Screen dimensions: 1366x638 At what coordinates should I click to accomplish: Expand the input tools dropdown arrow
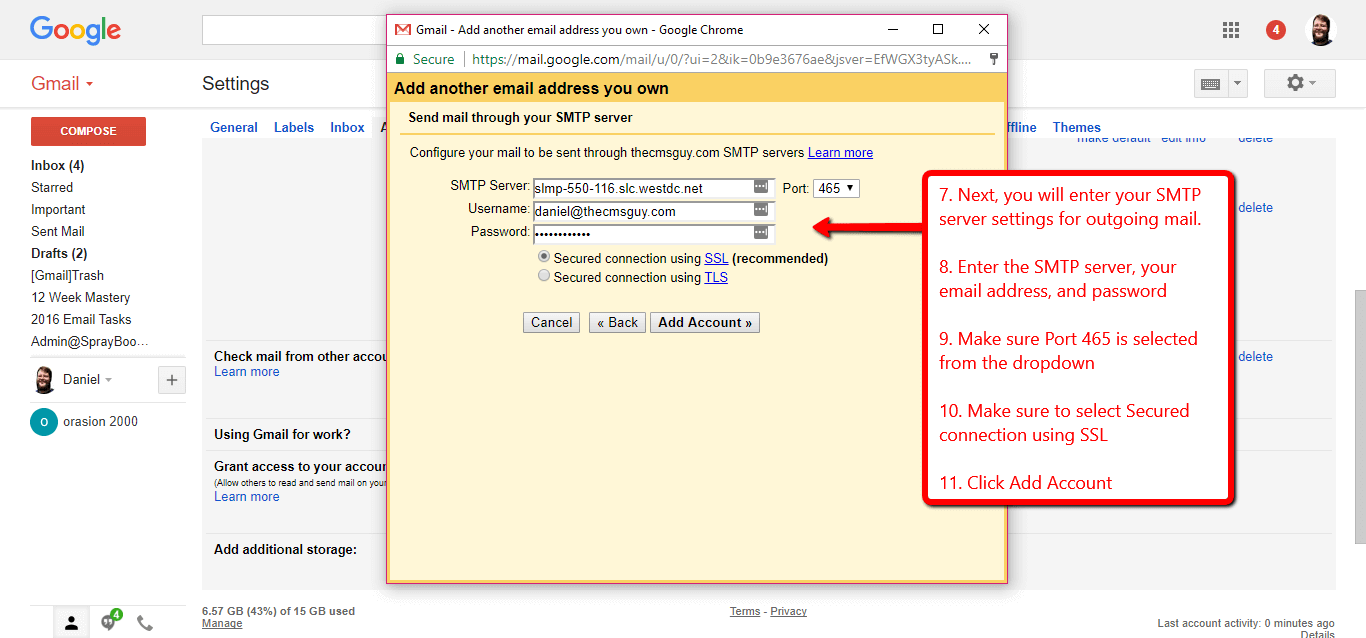point(1238,84)
